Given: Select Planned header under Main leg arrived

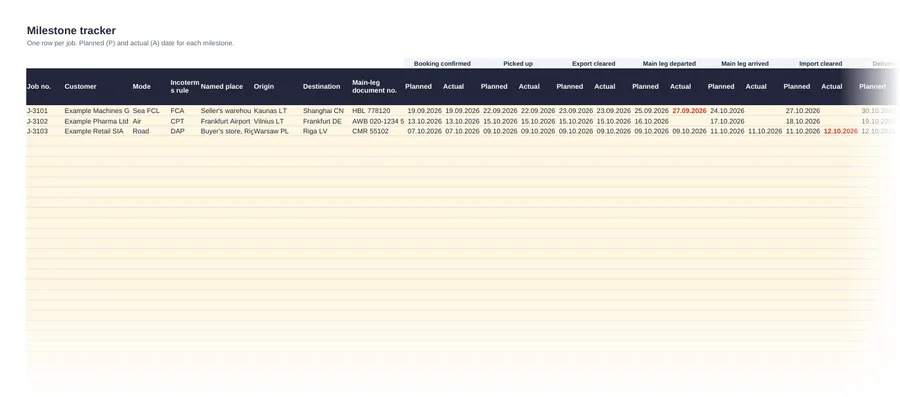Looking at the screenshot, I should point(721,87).
